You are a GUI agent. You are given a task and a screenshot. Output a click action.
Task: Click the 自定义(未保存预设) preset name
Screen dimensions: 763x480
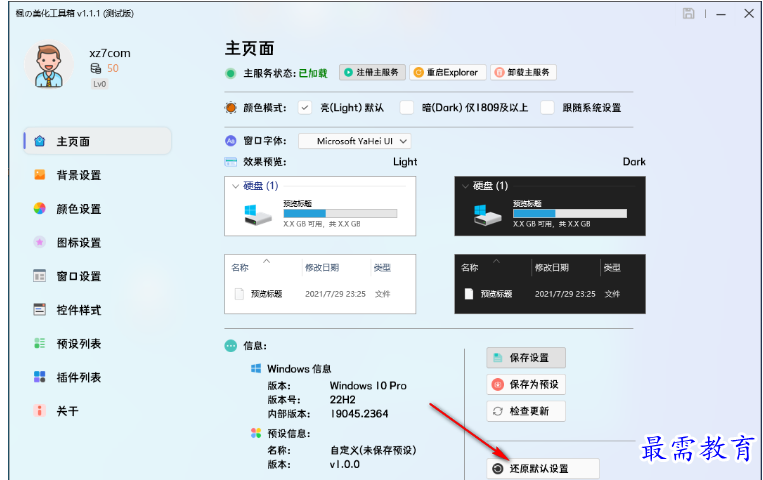[x=373, y=450]
